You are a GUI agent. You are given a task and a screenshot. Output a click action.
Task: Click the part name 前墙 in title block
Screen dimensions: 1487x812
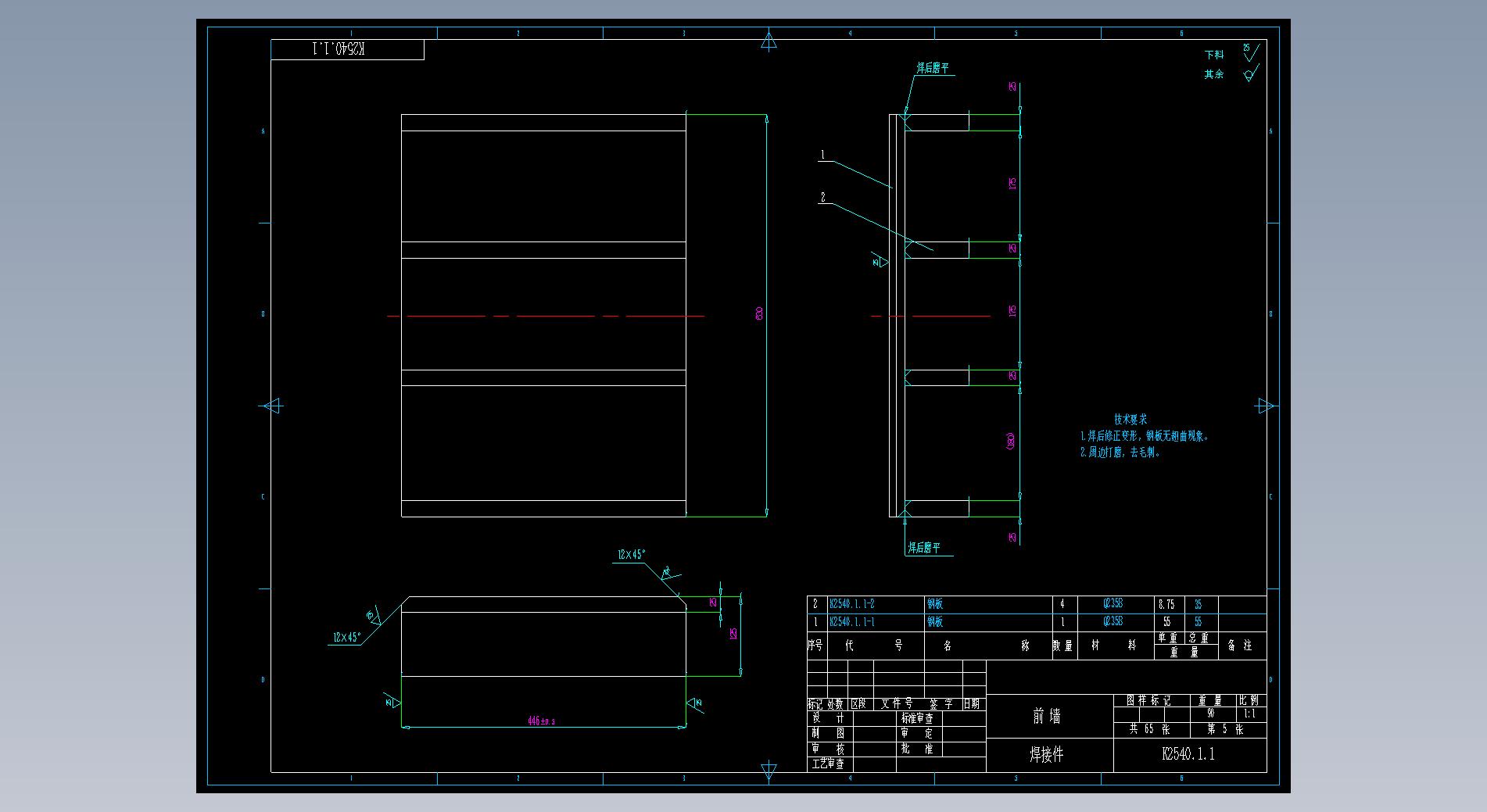(x=1047, y=716)
